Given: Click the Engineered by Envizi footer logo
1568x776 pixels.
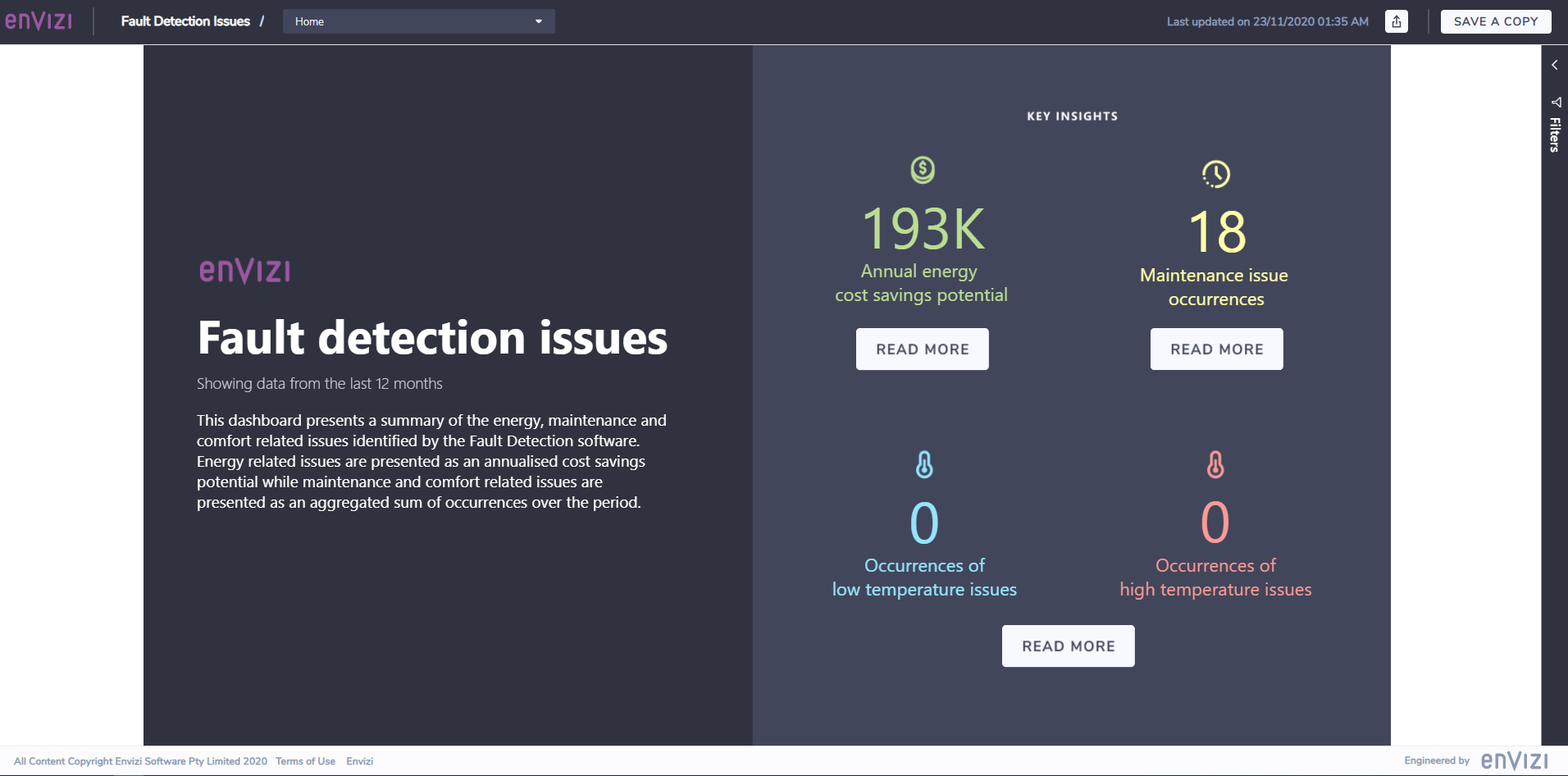Looking at the screenshot, I should [1515, 760].
